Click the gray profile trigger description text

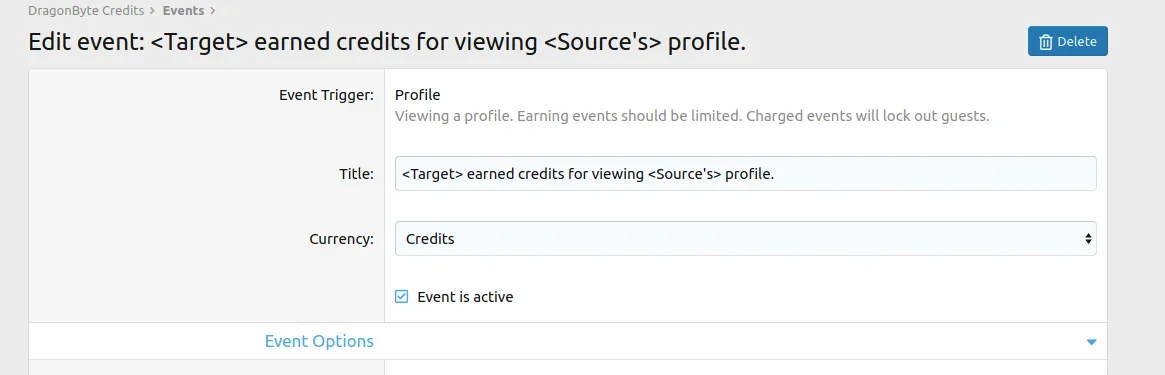(692, 117)
